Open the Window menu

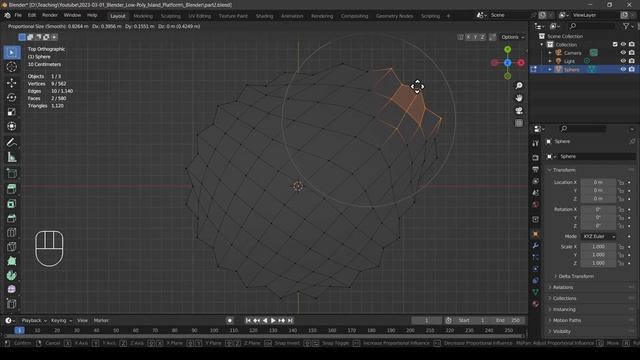(x=72, y=15)
